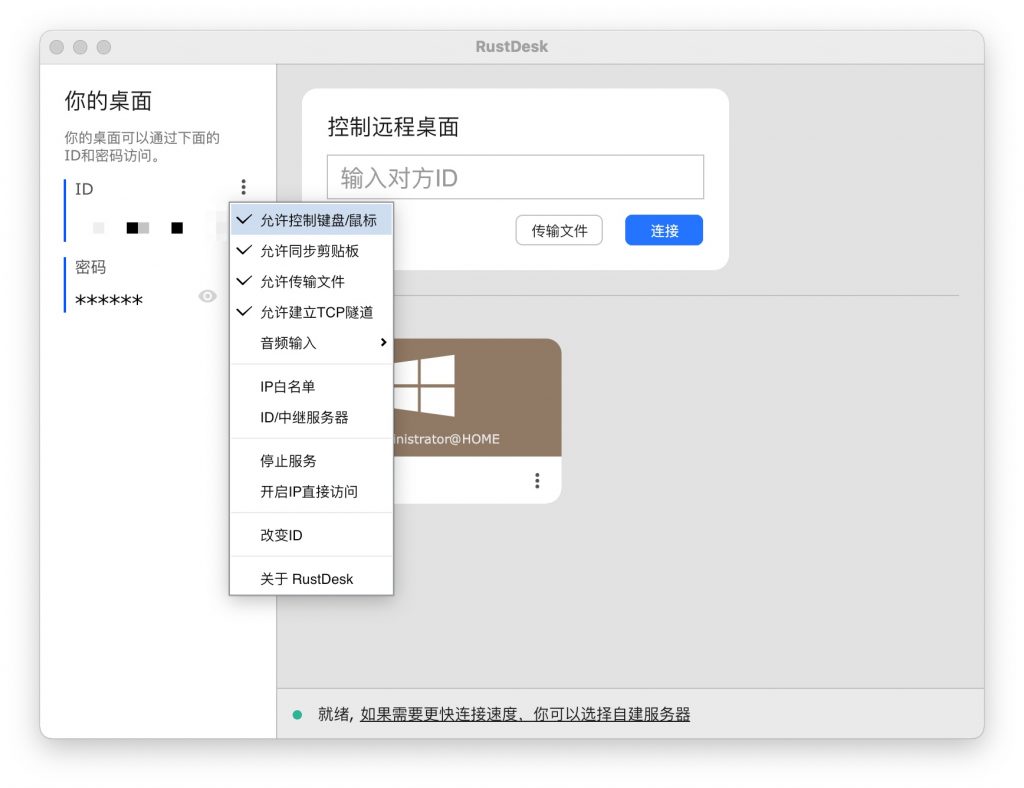
Task: Select the Windows logo on the session card
Action: [x=424, y=386]
